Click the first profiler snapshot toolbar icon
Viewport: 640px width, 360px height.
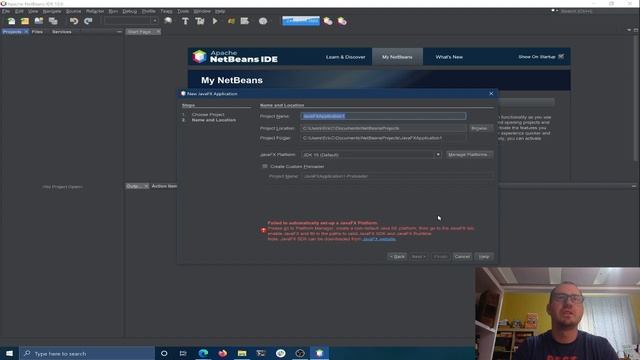(328, 21)
